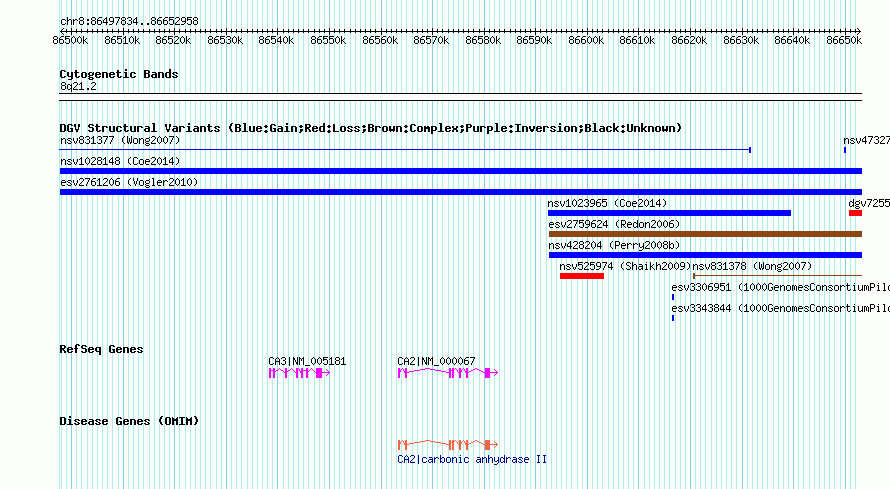Click the red dgv7255 loss bar
Viewport: 890px width, 489px height.
[855, 213]
